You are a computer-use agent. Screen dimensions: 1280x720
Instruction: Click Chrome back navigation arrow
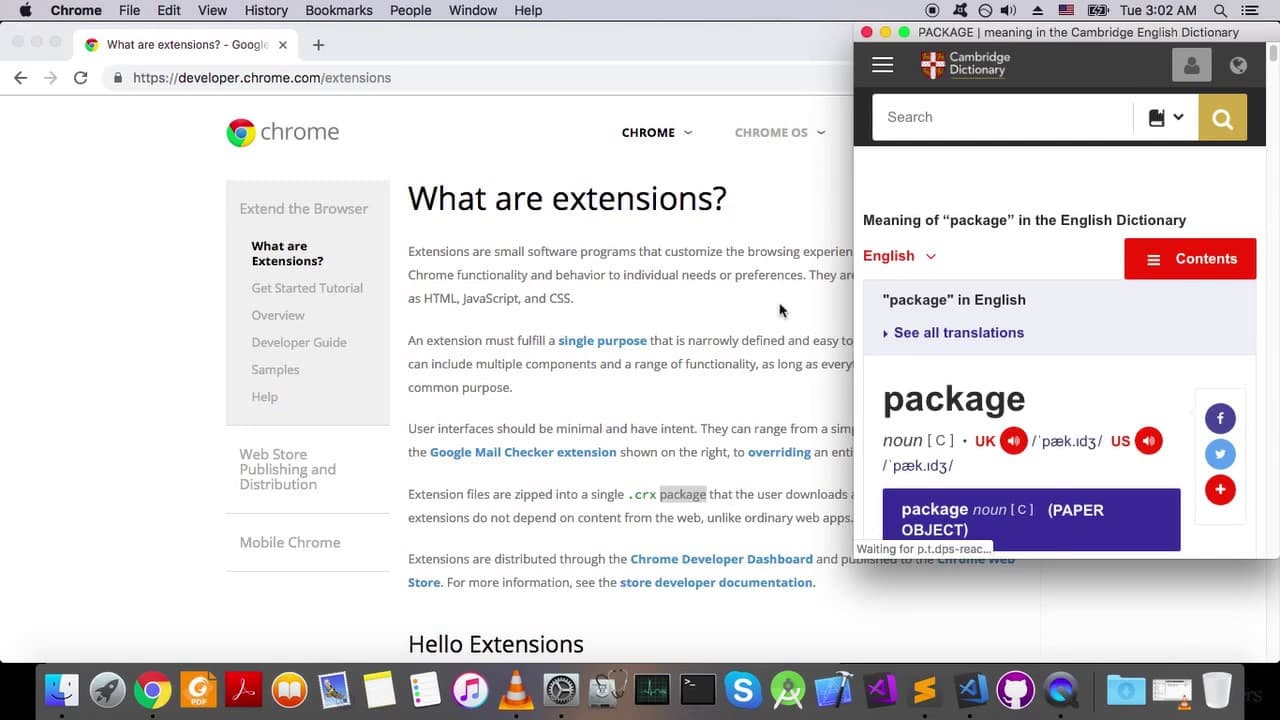tap(20, 78)
